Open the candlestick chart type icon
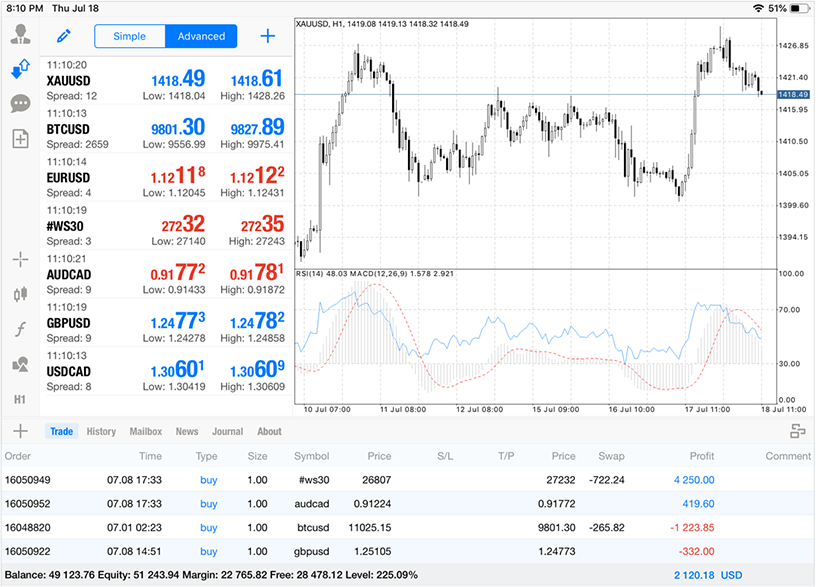Viewport: 816px width, 587px height. click(20, 295)
